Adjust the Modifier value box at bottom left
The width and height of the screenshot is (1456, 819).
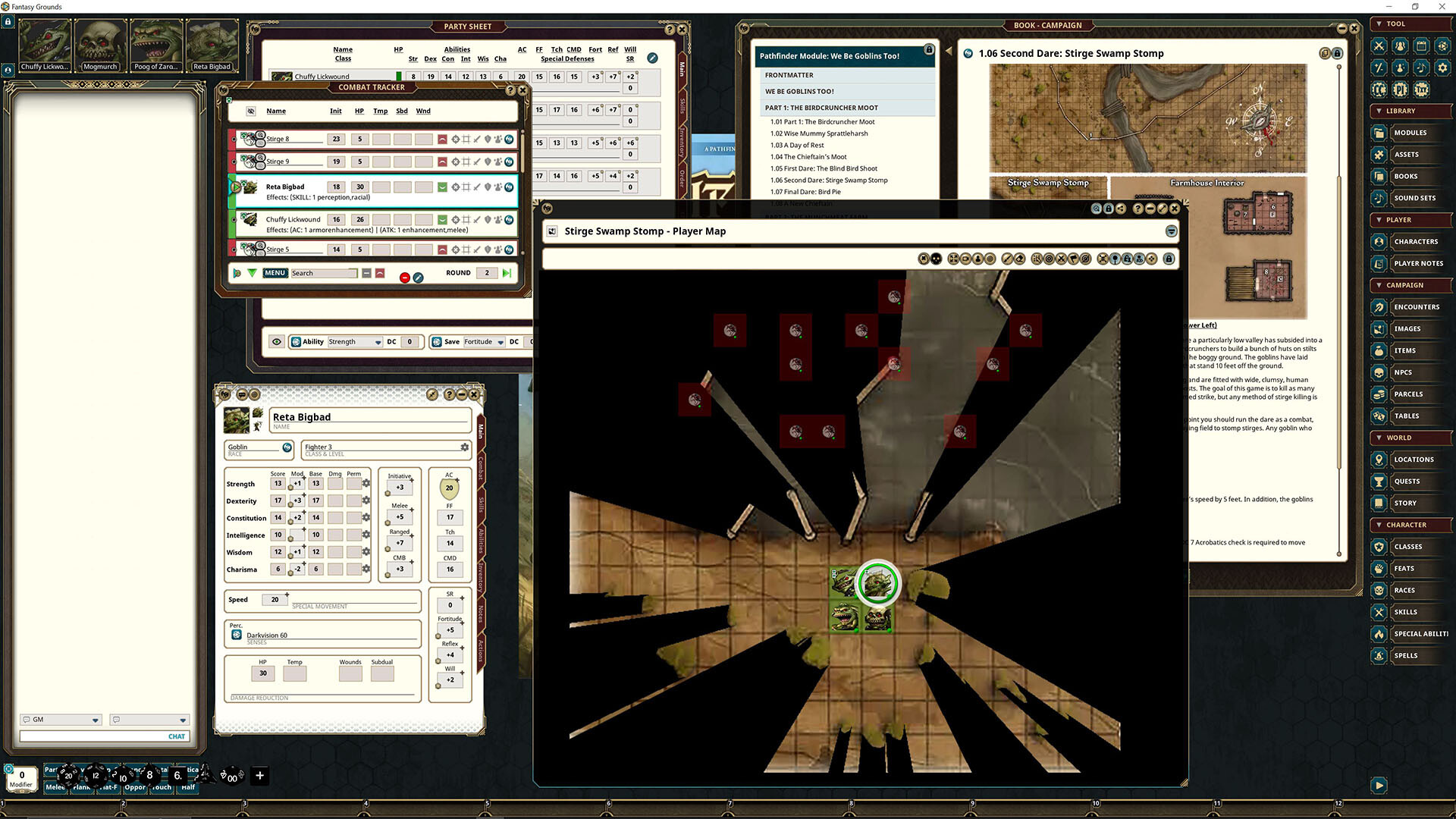(21, 776)
